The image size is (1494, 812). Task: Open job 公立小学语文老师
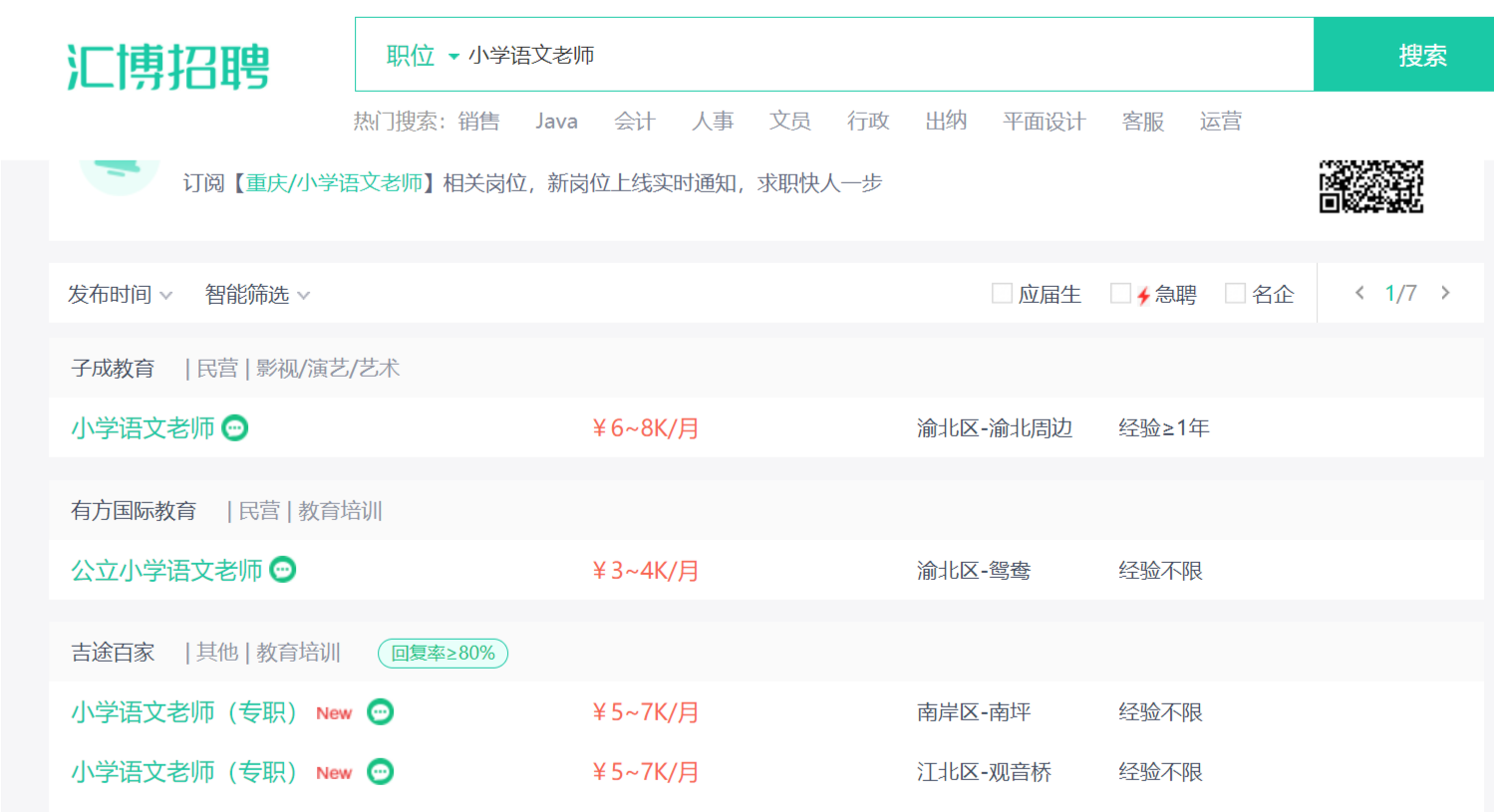tap(166, 570)
